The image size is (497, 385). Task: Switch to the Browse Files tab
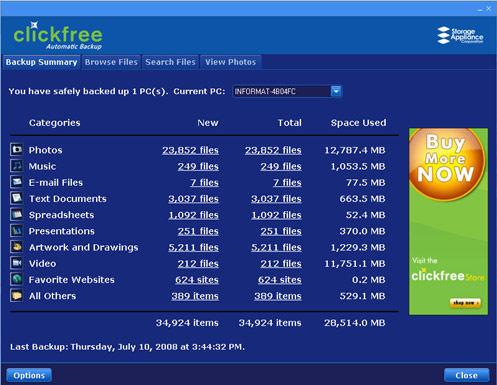[x=111, y=62]
